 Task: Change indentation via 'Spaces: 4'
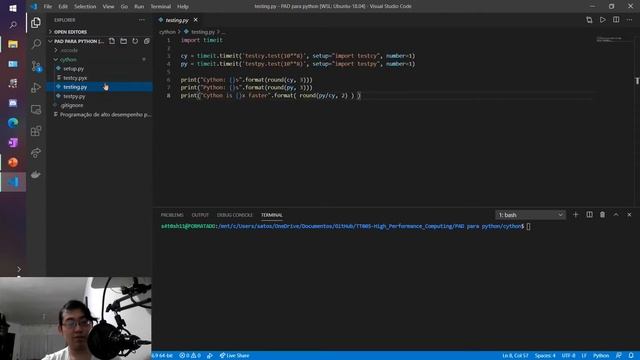click(545, 356)
